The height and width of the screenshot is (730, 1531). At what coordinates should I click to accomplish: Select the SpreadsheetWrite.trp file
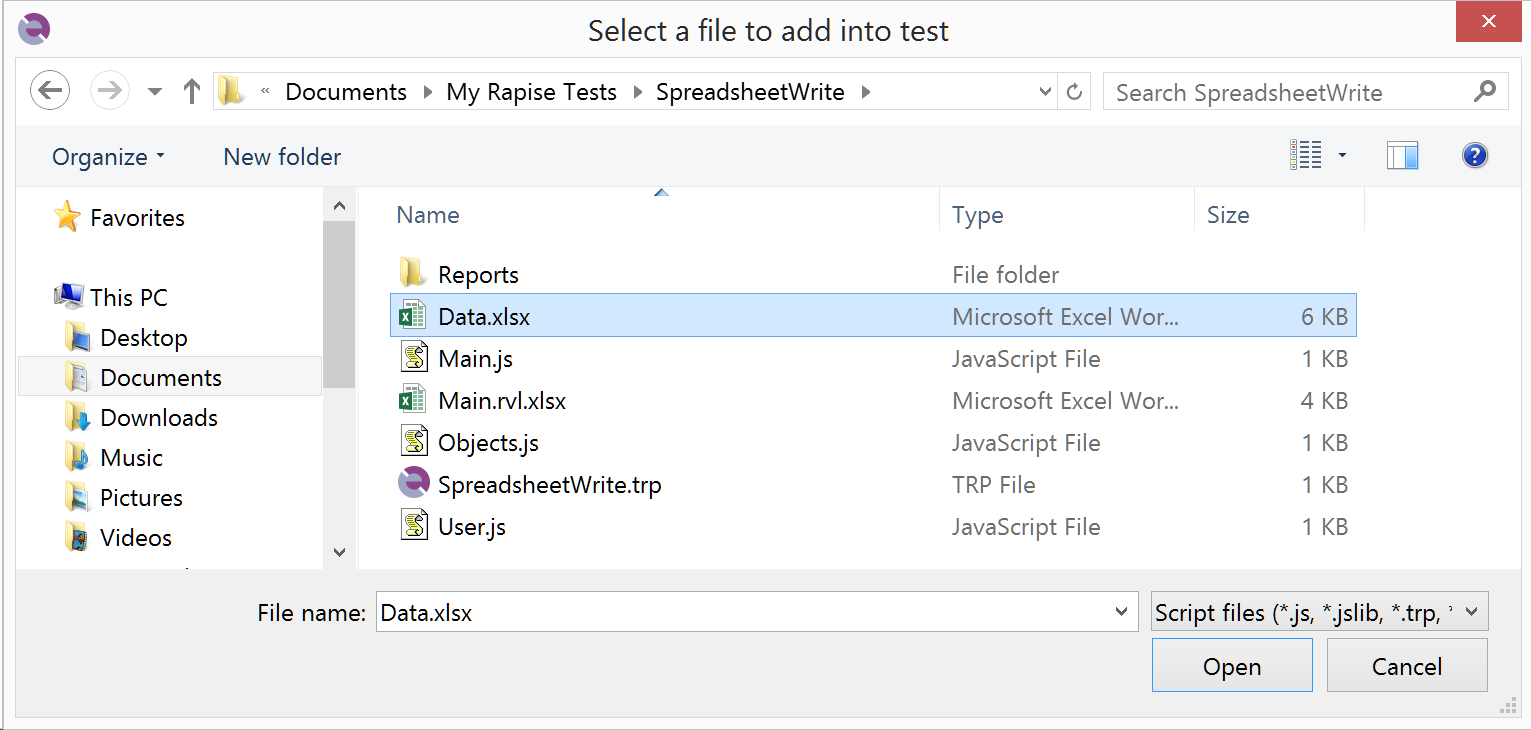[549, 485]
